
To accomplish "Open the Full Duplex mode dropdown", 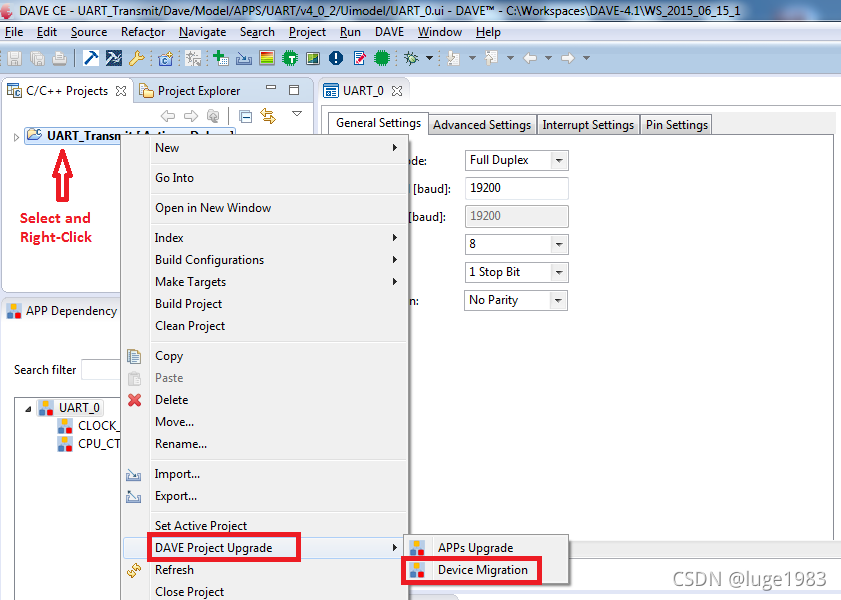I will pos(559,160).
